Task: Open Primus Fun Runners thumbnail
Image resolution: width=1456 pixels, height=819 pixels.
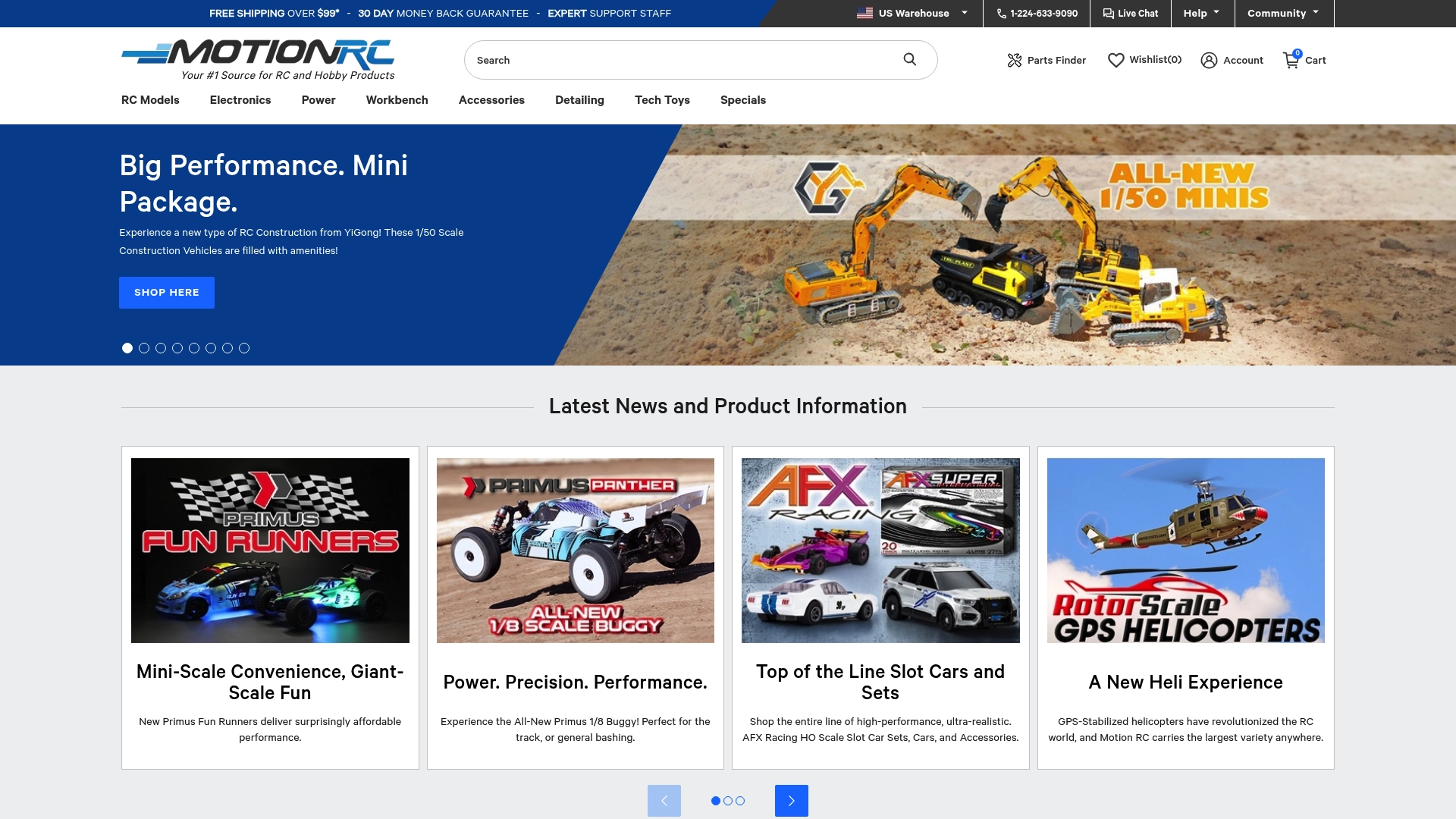Action: pos(270,551)
